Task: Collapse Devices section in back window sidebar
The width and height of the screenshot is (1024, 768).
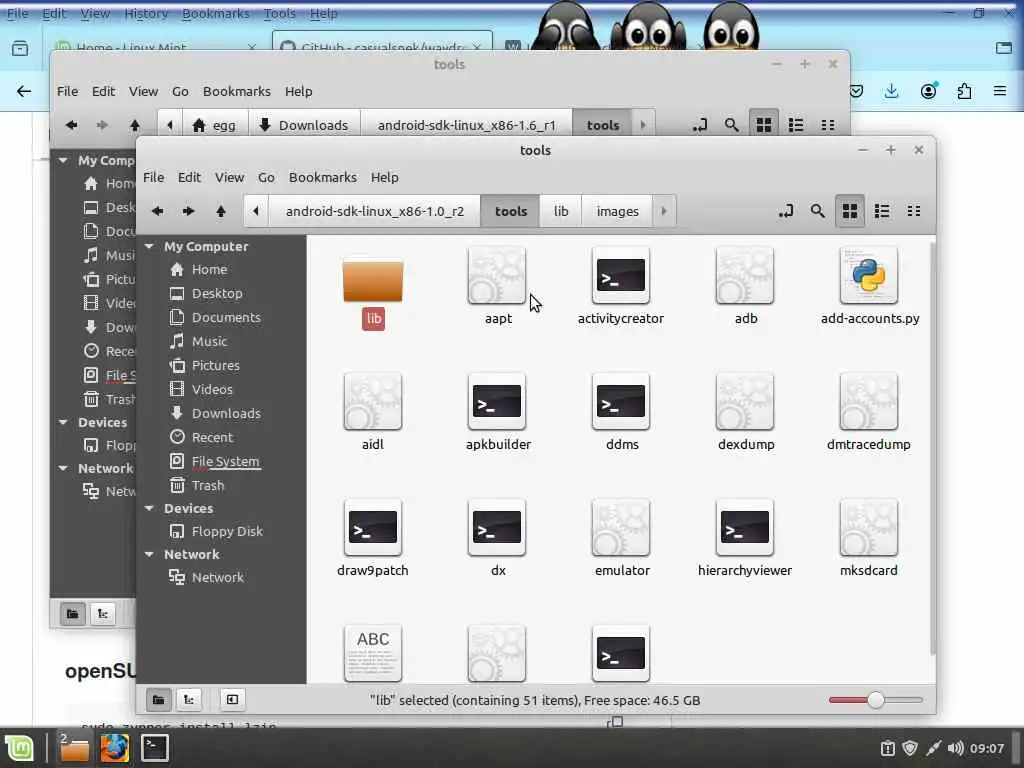Action: click(63, 423)
